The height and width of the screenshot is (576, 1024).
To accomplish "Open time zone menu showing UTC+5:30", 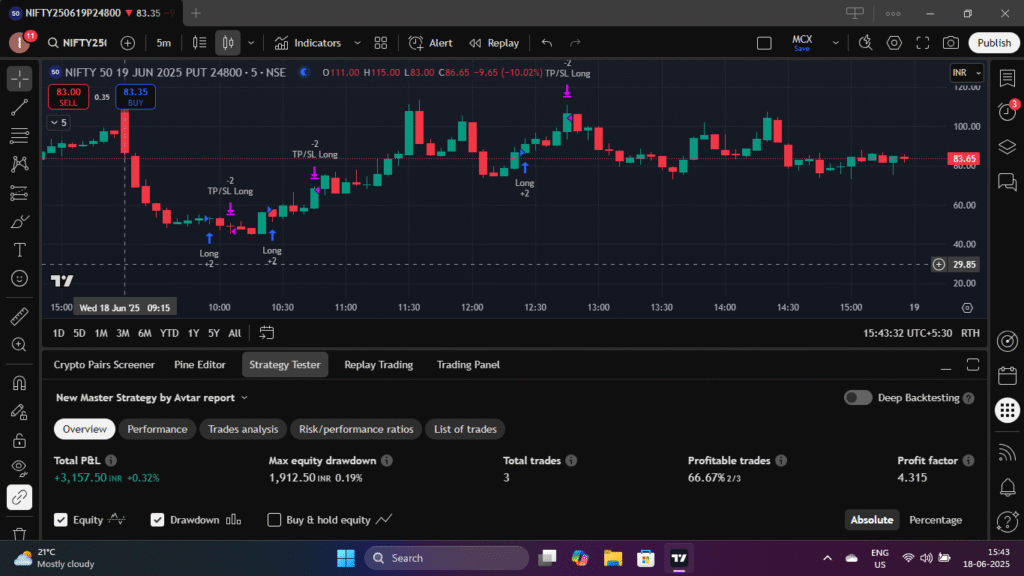I will [907, 333].
